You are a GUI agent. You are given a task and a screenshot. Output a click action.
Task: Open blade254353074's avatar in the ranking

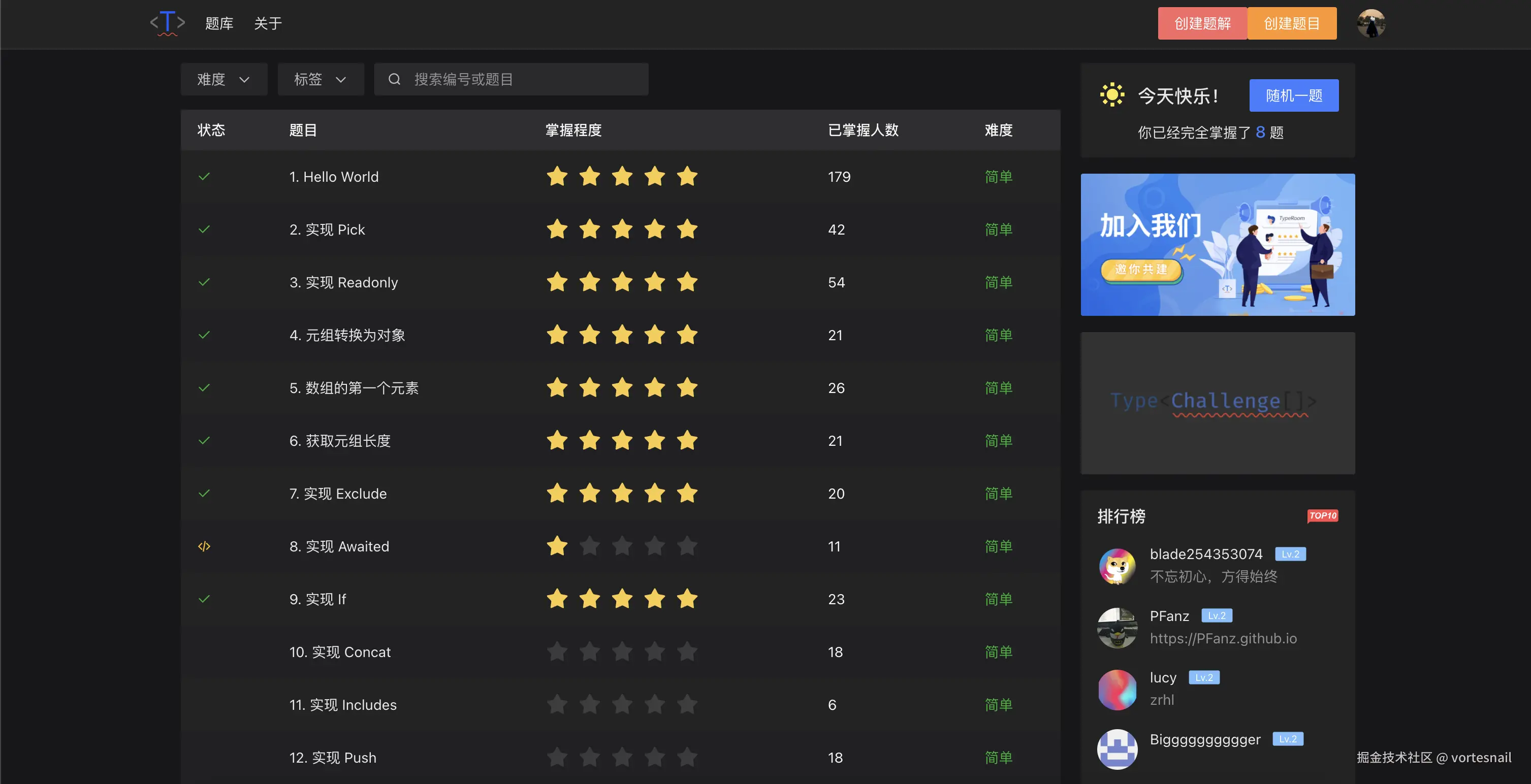[x=1117, y=566]
